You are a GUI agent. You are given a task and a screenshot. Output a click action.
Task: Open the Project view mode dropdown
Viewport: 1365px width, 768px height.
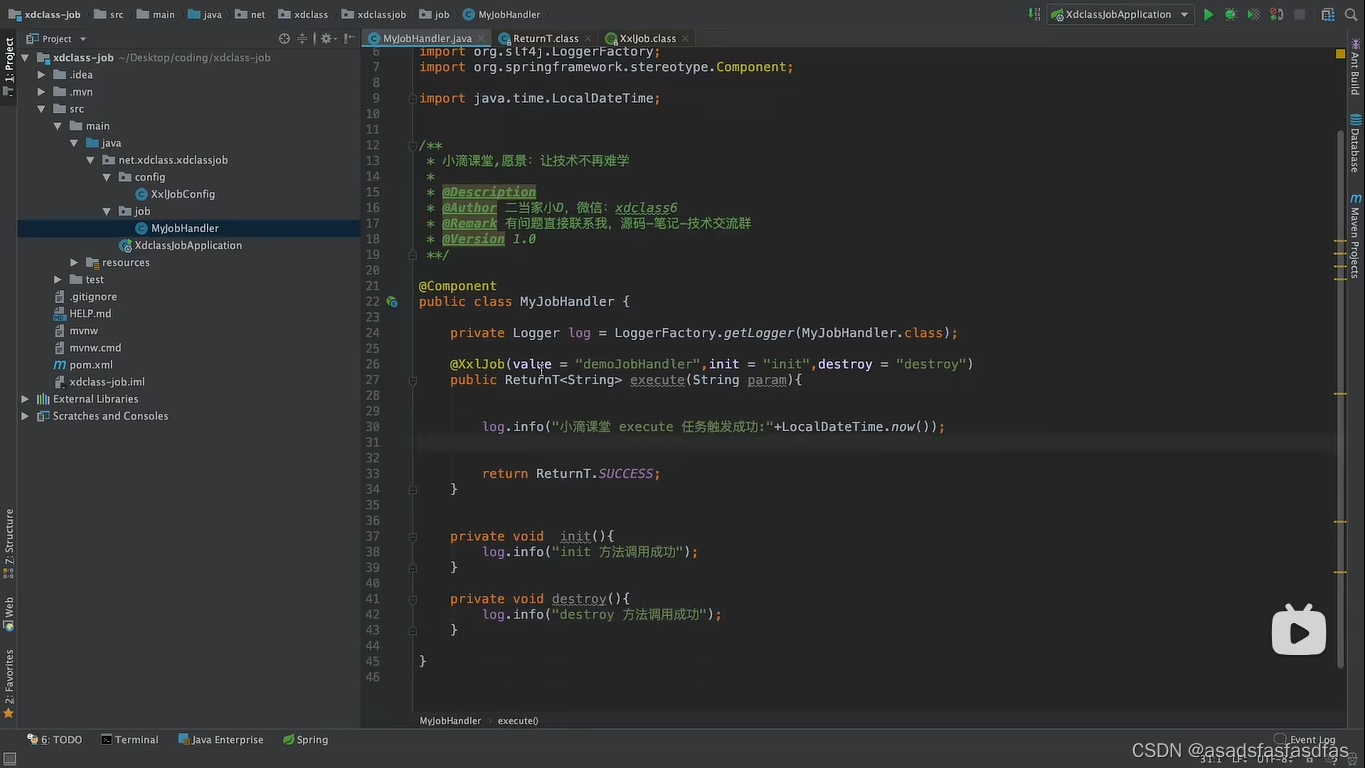coord(57,39)
